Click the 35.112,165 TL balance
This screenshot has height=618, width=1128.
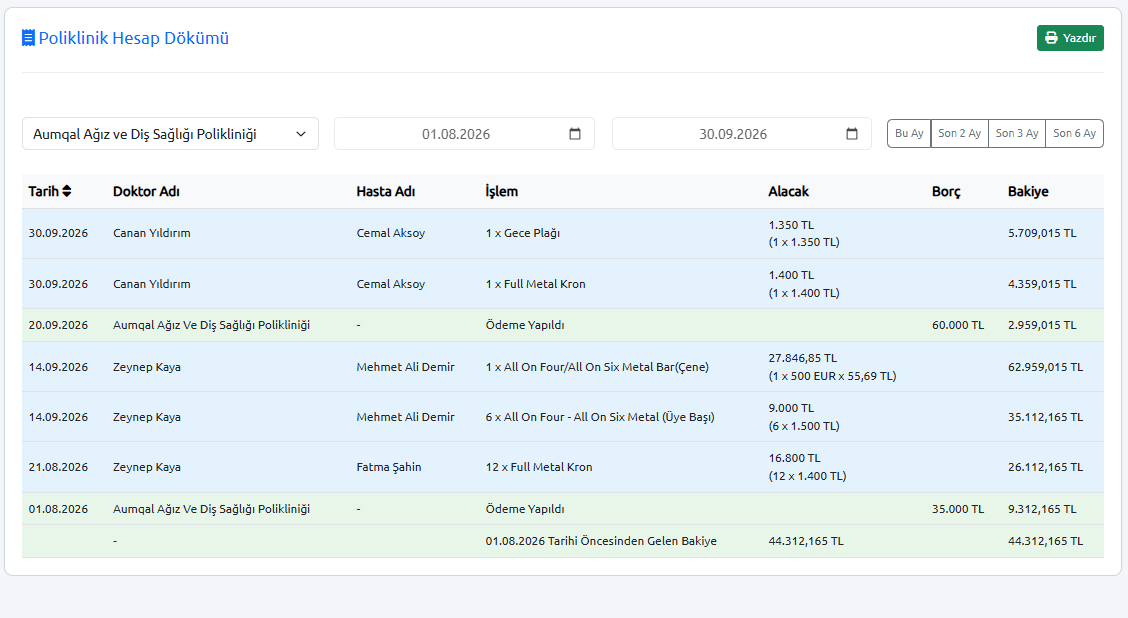1045,417
